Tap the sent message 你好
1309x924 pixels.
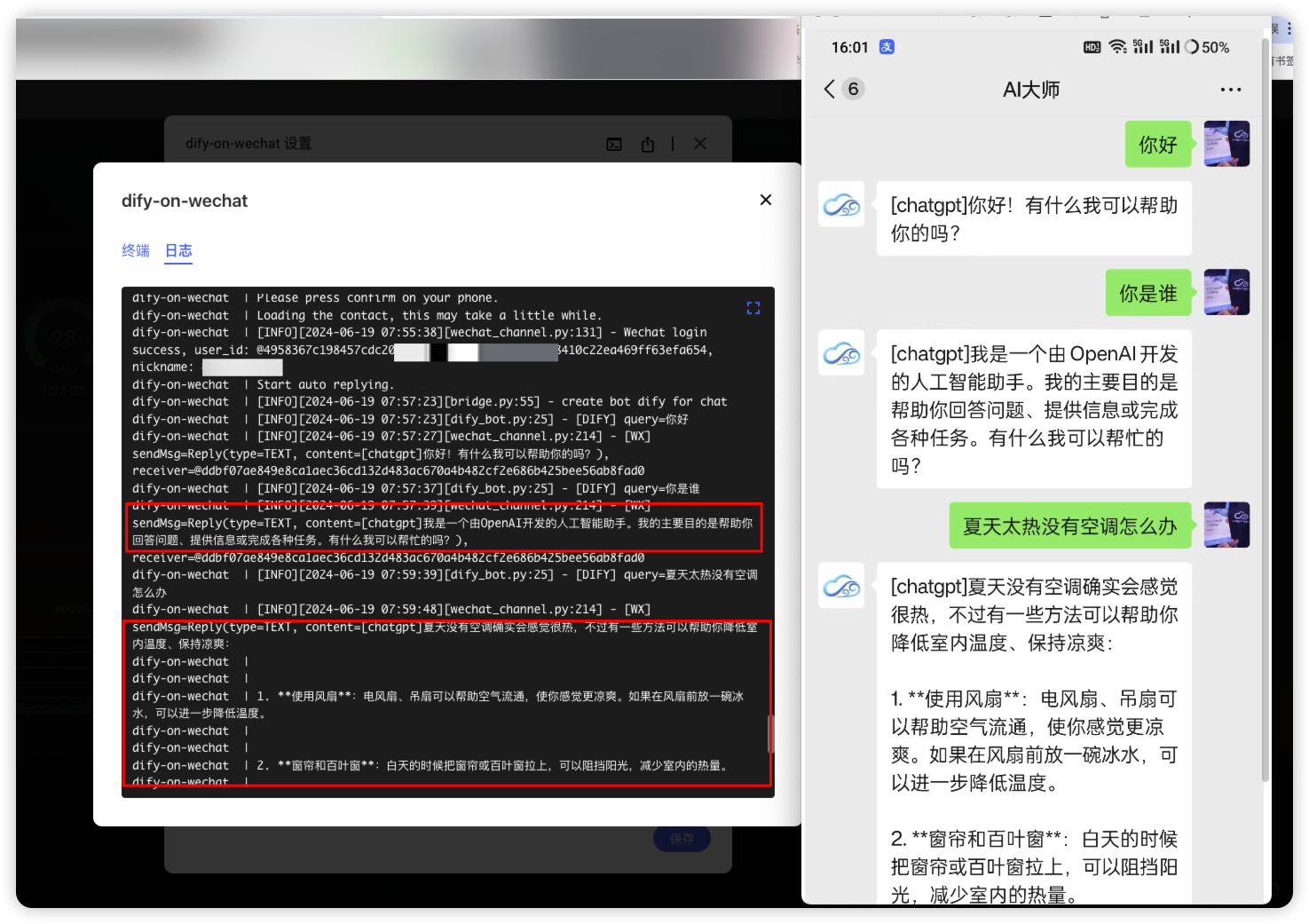click(1158, 145)
